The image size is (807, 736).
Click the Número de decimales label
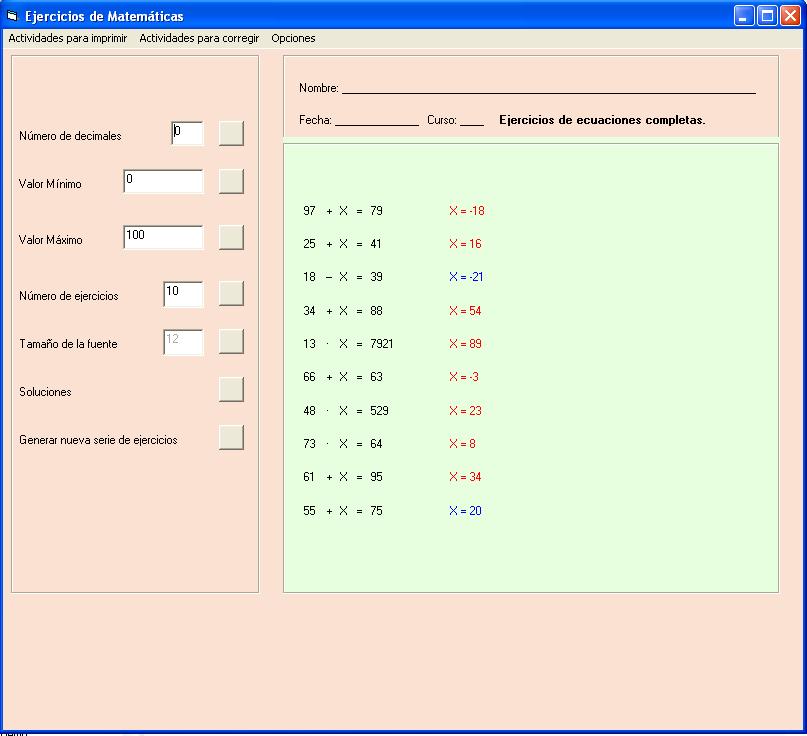tap(70, 136)
